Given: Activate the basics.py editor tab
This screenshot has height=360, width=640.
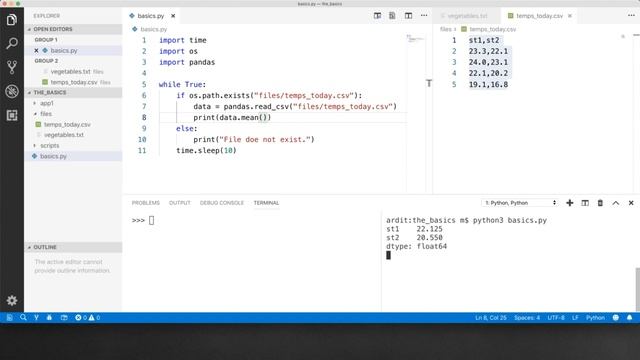Looking at the screenshot, I should point(151,16).
